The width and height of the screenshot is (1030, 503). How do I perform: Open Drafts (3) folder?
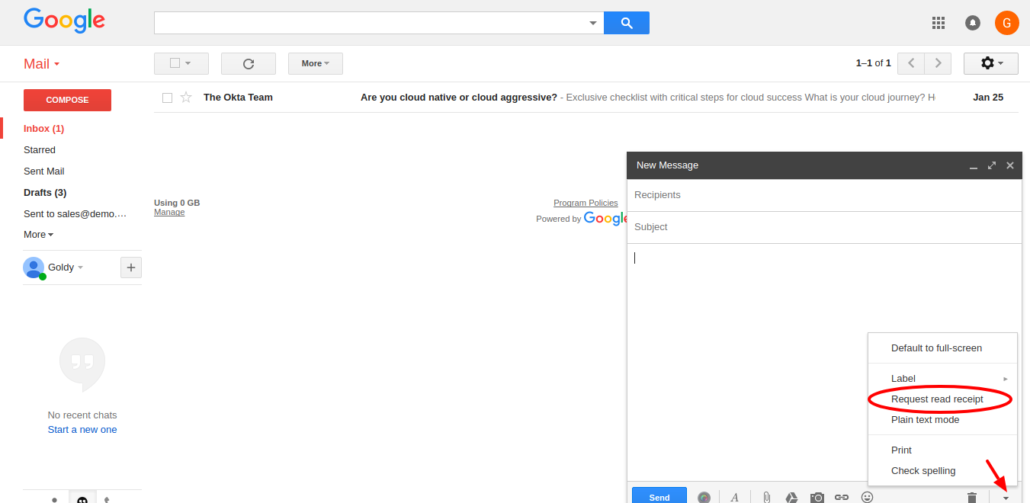coord(45,192)
